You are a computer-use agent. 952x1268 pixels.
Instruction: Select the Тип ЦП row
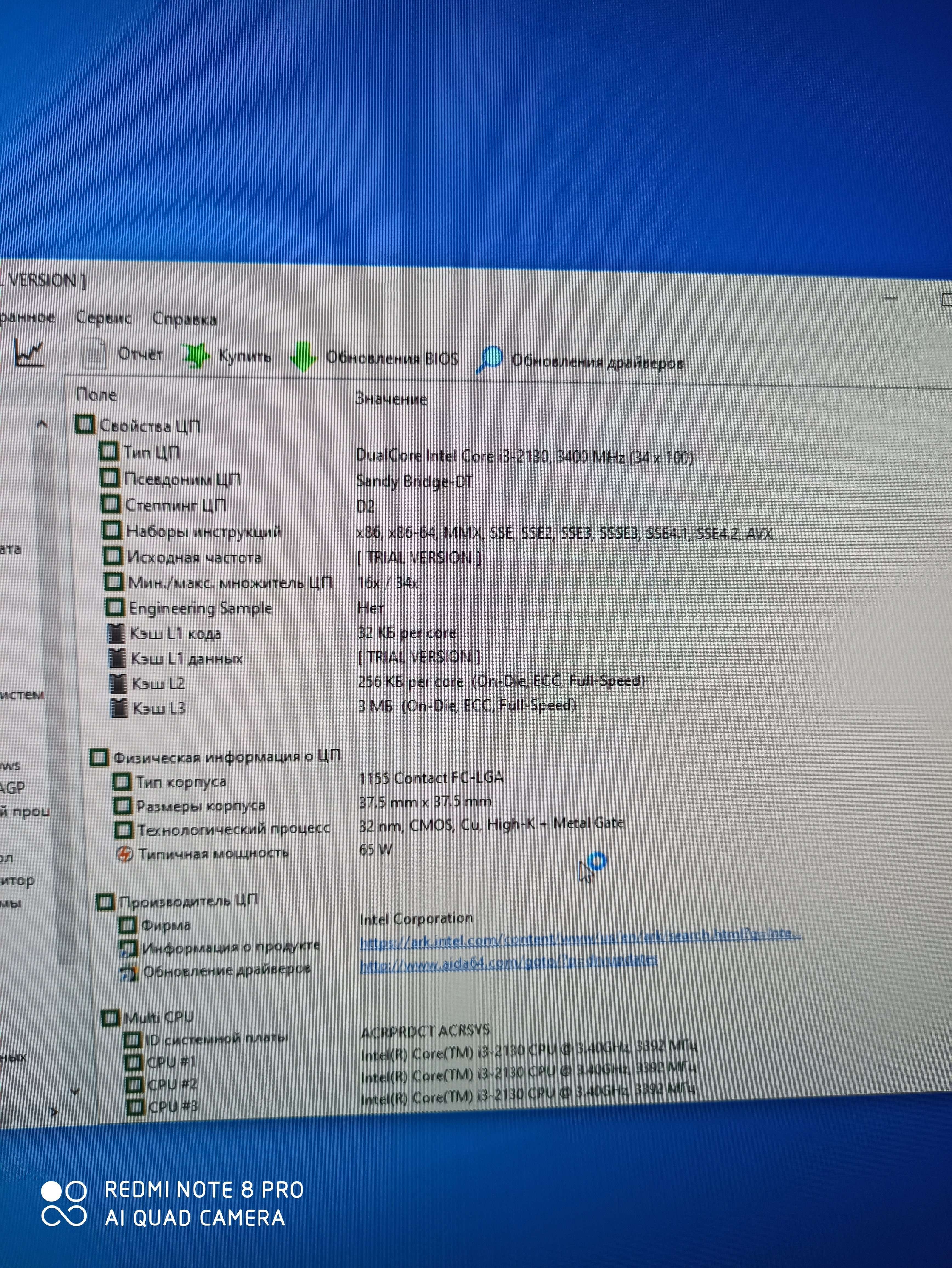pyautogui.click(x=152, y=452)
